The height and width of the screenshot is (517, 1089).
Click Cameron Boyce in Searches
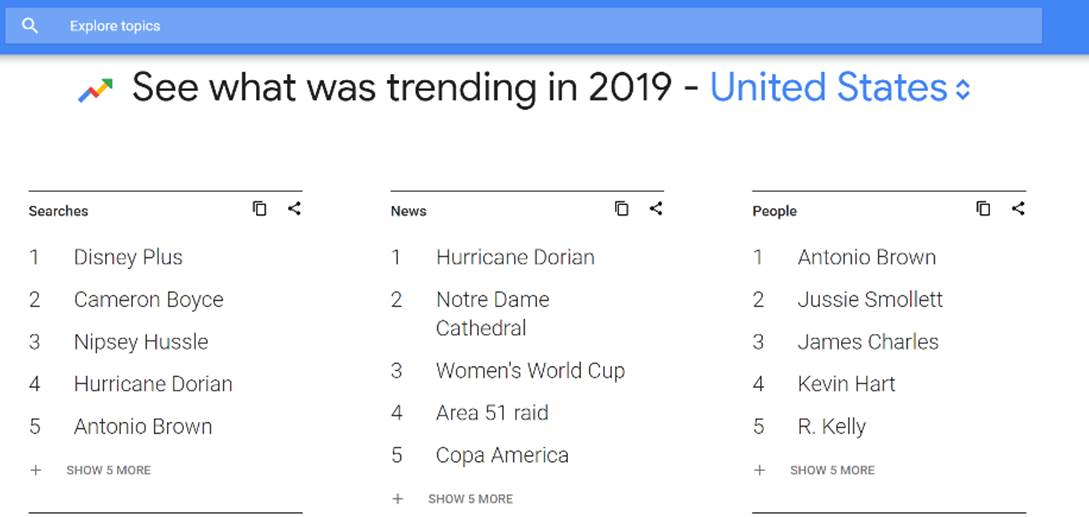pos(148,300)
